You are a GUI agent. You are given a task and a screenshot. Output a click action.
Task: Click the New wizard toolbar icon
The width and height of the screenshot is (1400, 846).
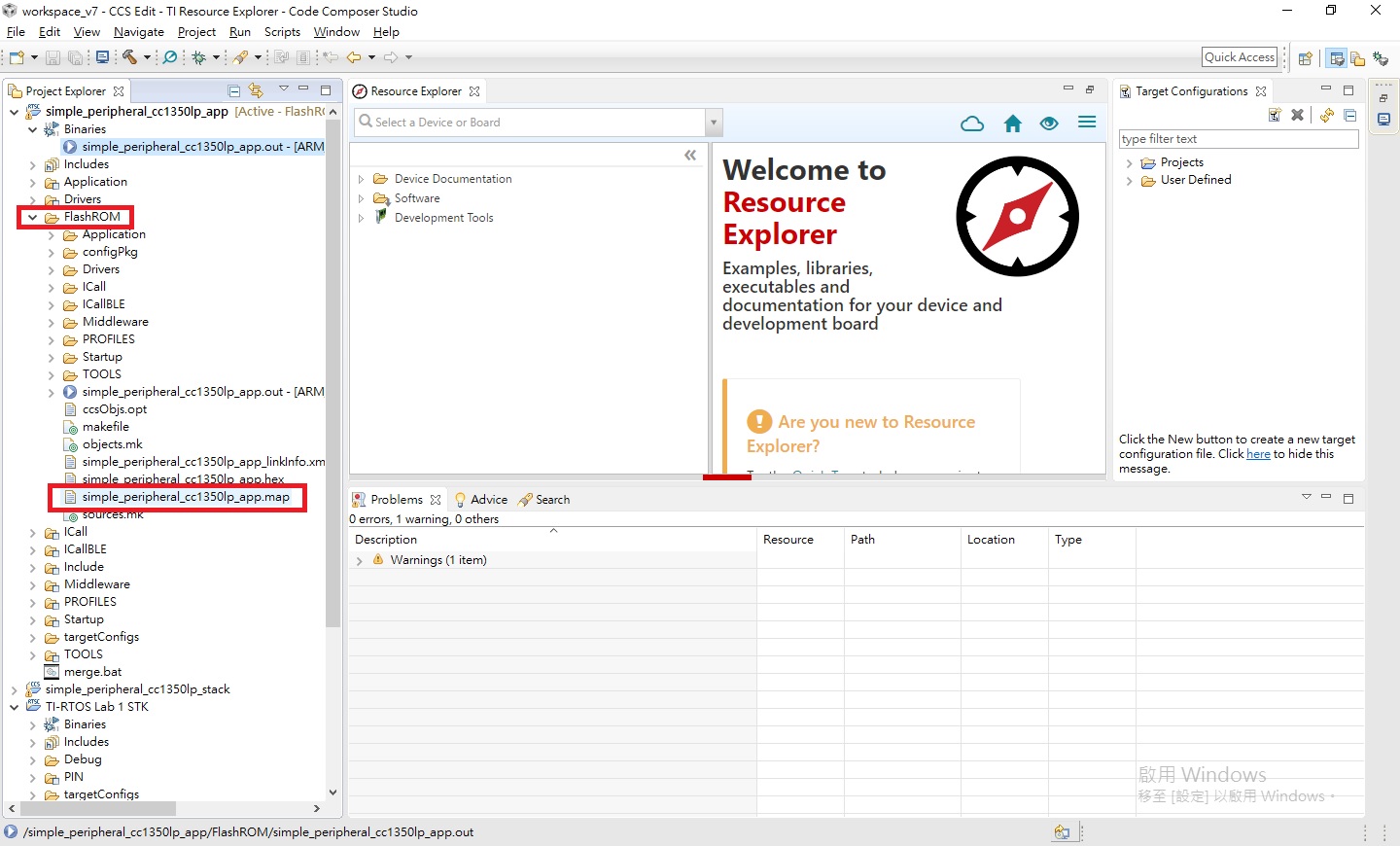pyautogui.click(x=17, y=57)
